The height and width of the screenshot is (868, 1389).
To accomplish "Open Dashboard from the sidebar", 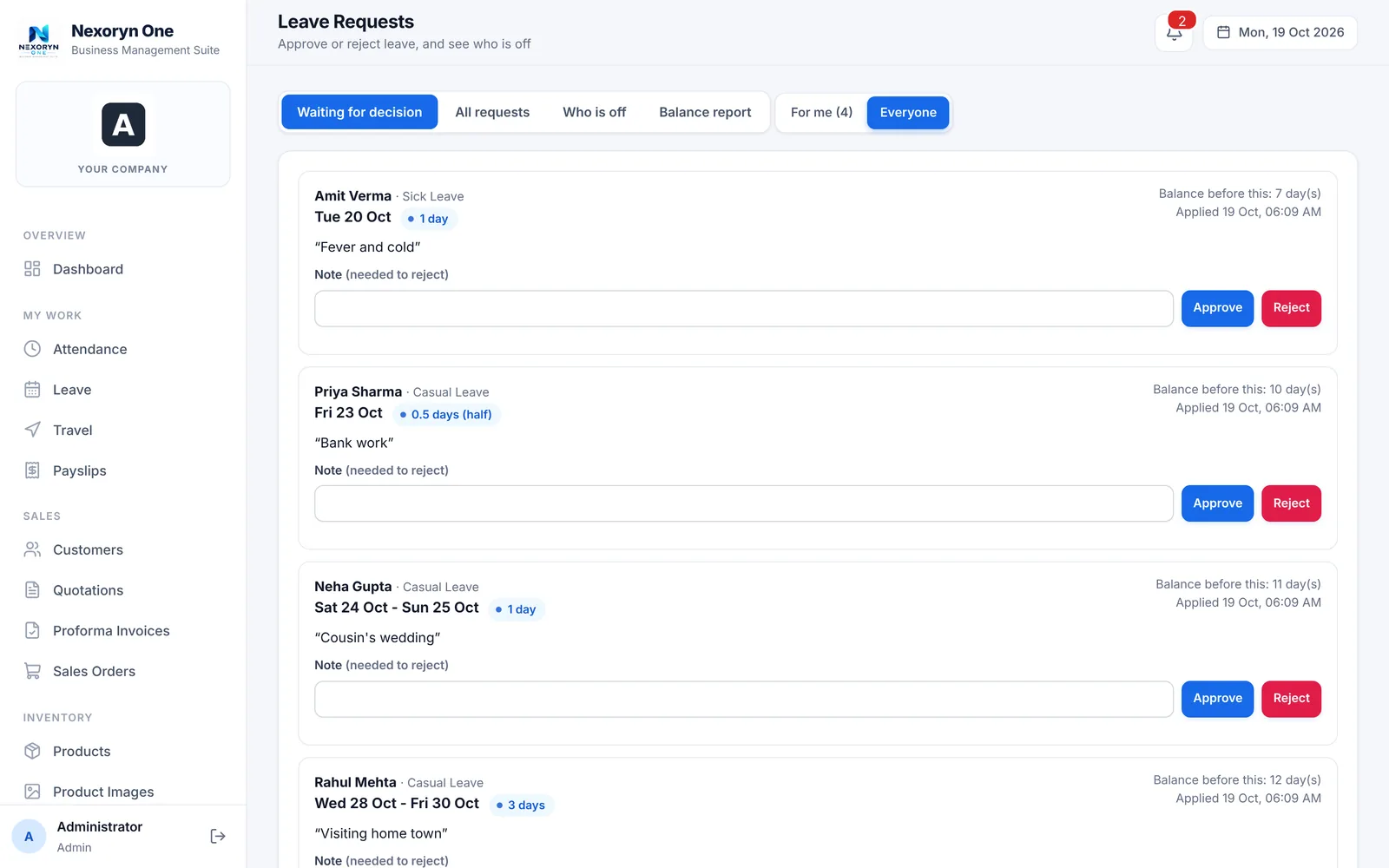I will pyautogui.click(x=123, y=269).
